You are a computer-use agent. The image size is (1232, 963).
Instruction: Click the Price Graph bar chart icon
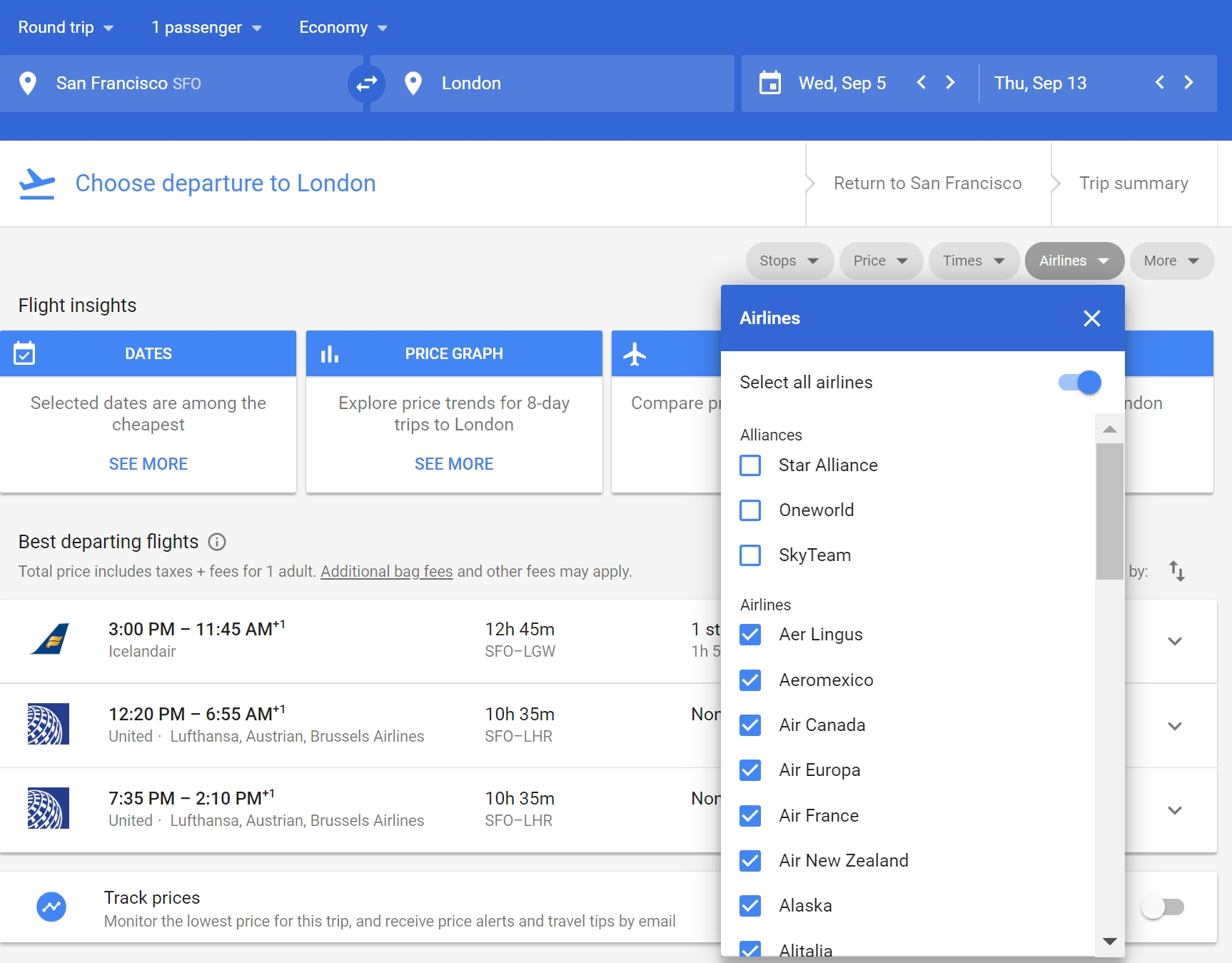pyautogui.click(x=330, y=354)
